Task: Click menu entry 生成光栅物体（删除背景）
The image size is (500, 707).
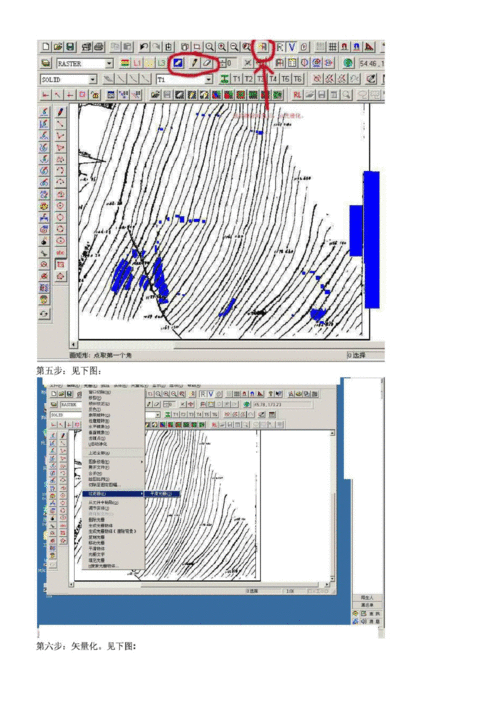Action: pyautogui.click(x=112, y=531)
